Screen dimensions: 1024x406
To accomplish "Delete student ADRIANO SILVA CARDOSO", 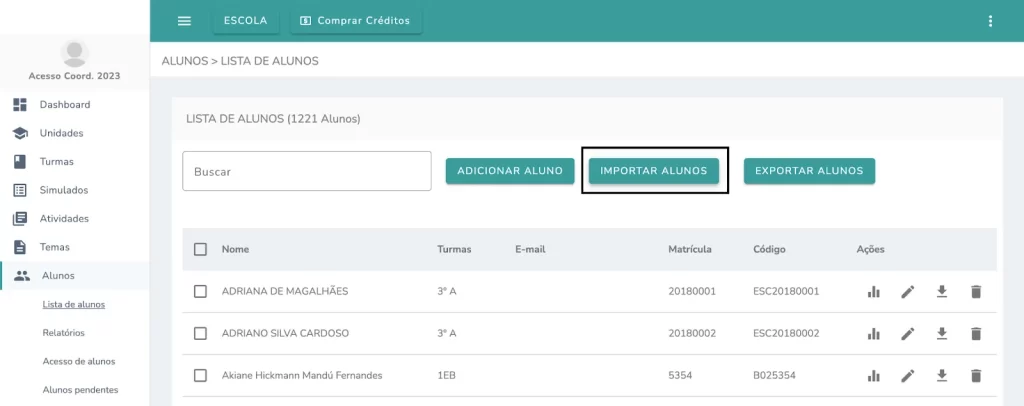I will (976, 334).
